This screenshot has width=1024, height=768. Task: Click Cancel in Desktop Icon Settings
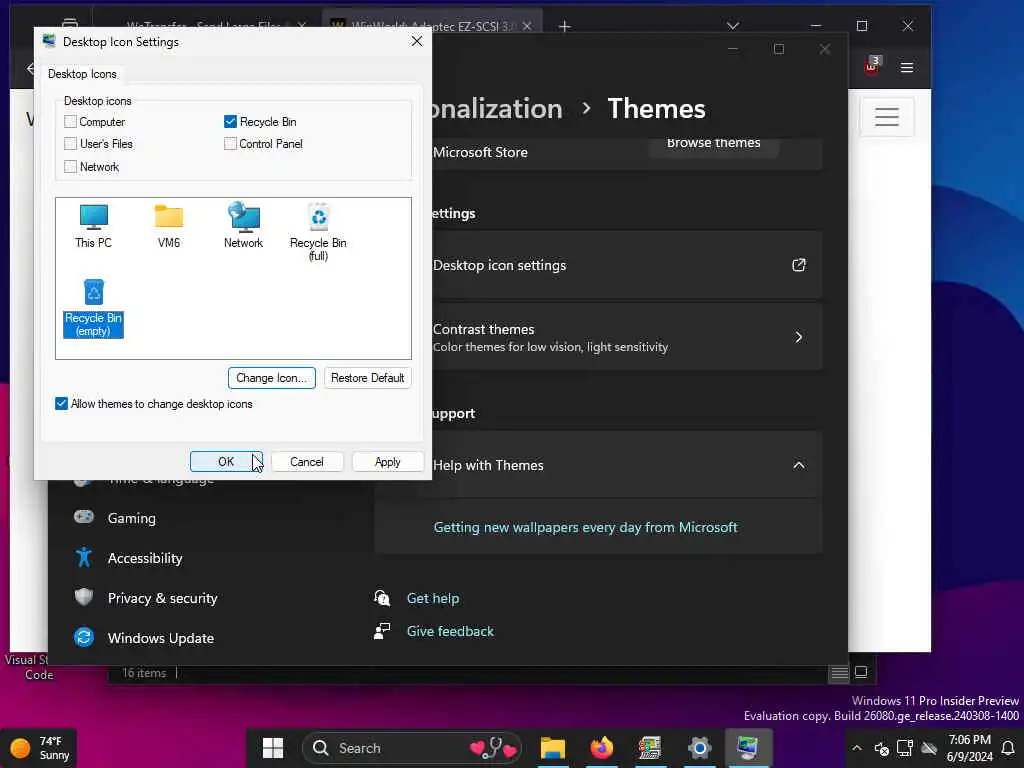[x=307, y=461]
